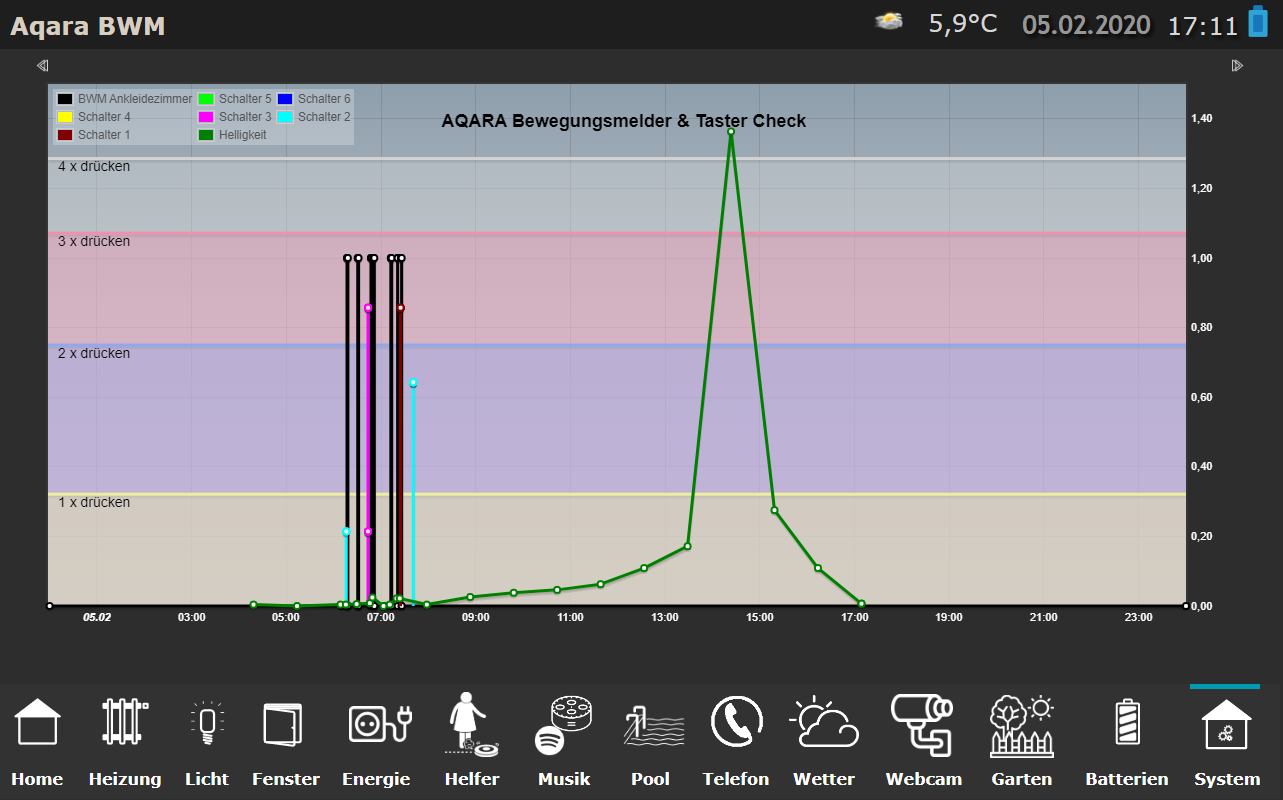This screenshot has width=1283, height=800.
Task: Open the Telefon phone icon
Action: tap(736, 722)
